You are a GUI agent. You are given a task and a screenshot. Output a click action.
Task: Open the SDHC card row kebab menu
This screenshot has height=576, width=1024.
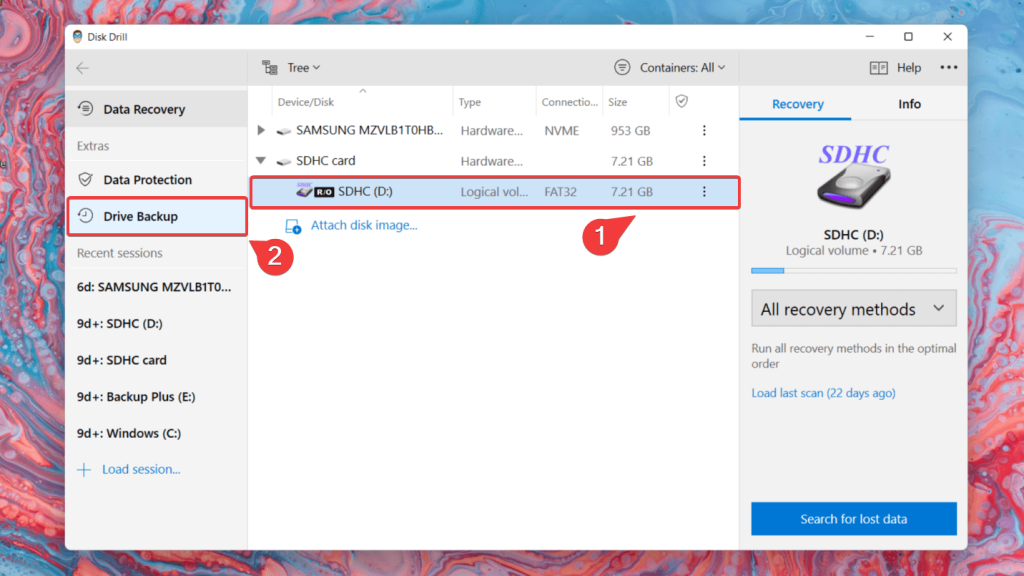pyautogui.click(x=704, y=160)
